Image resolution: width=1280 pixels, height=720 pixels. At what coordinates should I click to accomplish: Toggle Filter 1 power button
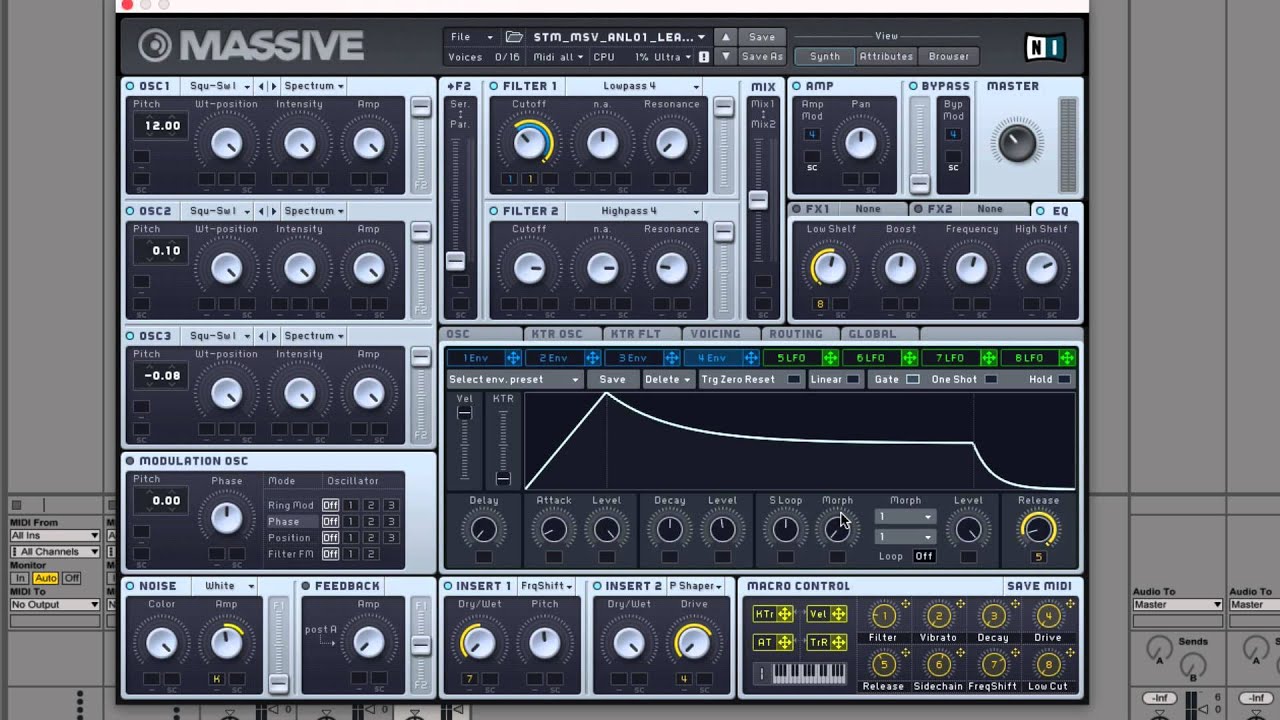click(x=494, y=86)
